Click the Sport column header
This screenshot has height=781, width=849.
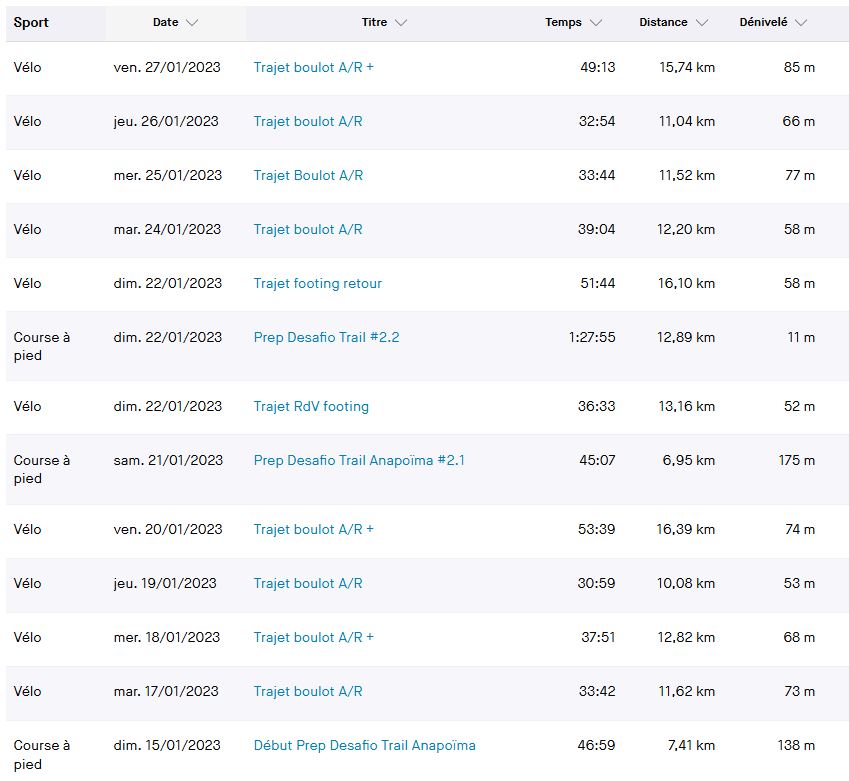point(31,22)
